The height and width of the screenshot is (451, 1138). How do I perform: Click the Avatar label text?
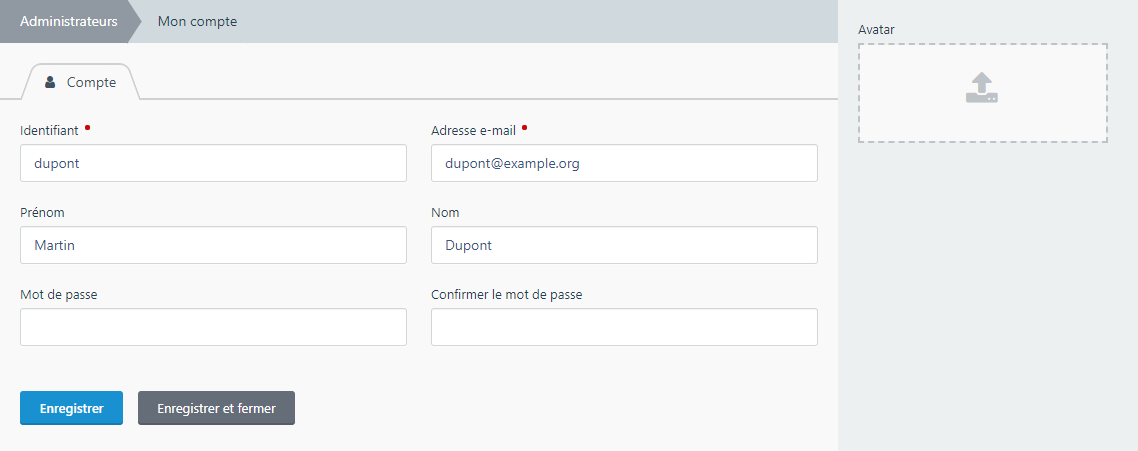click(876, 30)
